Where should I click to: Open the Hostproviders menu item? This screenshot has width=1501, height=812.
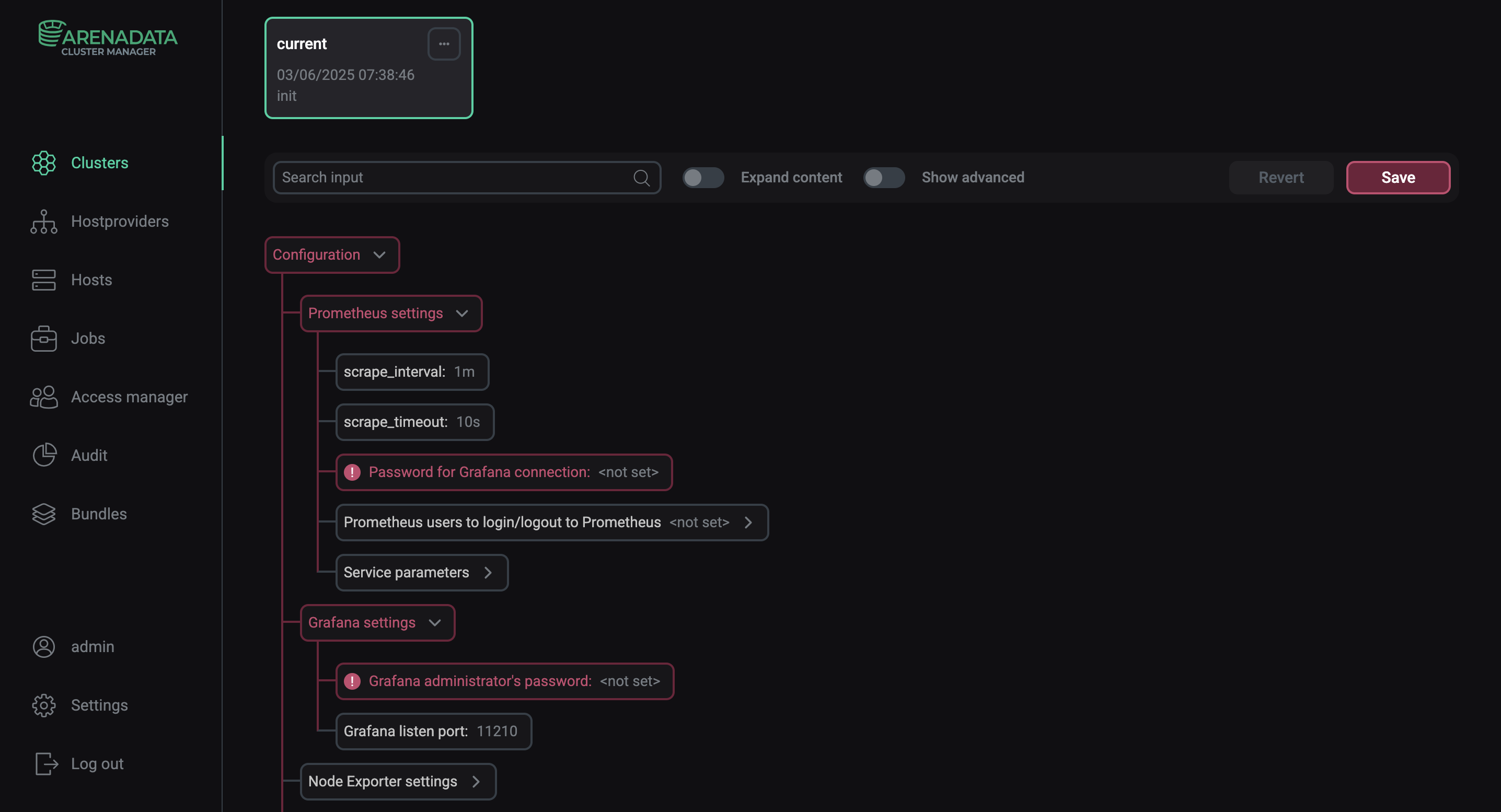[x=120, y=222]
